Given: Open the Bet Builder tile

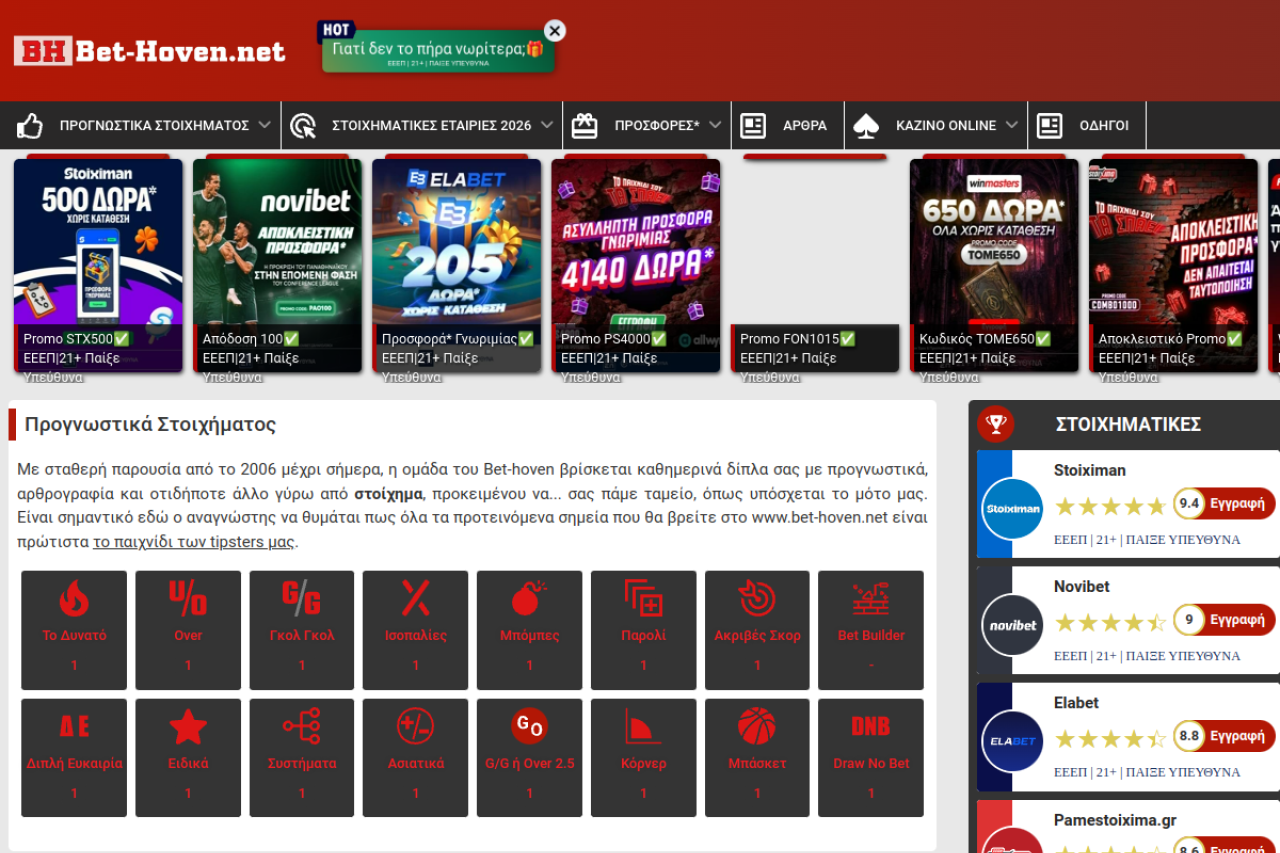Looking at the screenshot, I should tap(871, 630).
